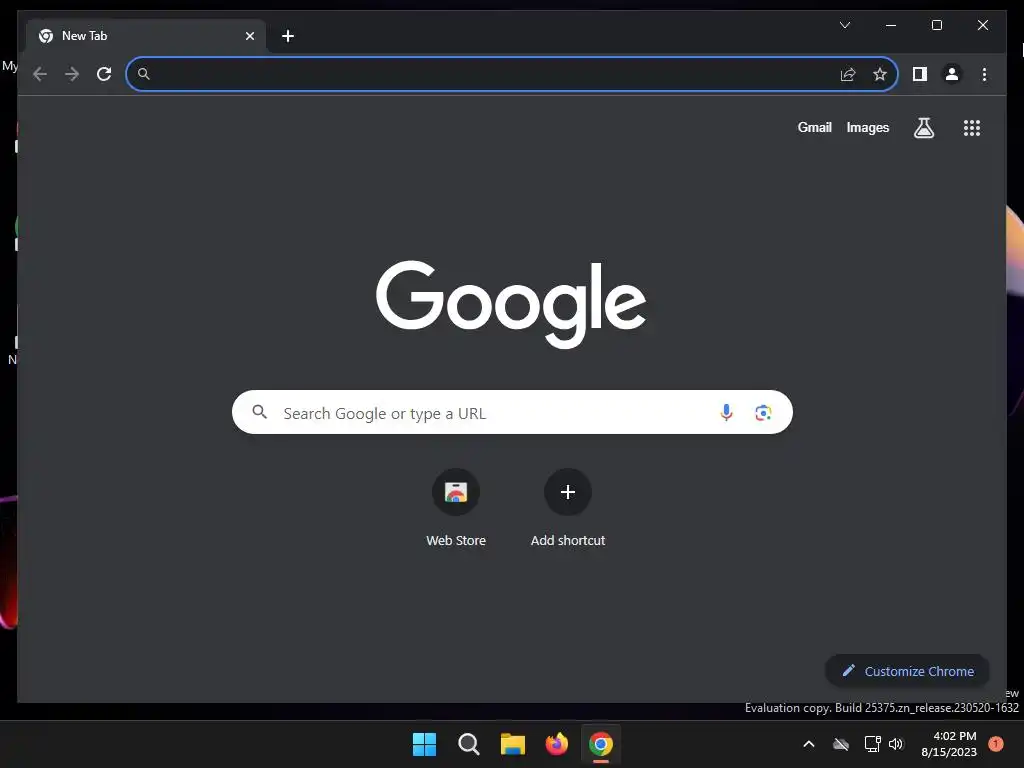Maximize the Chrome window
The image size is (1024, 768).
(936, 25)
